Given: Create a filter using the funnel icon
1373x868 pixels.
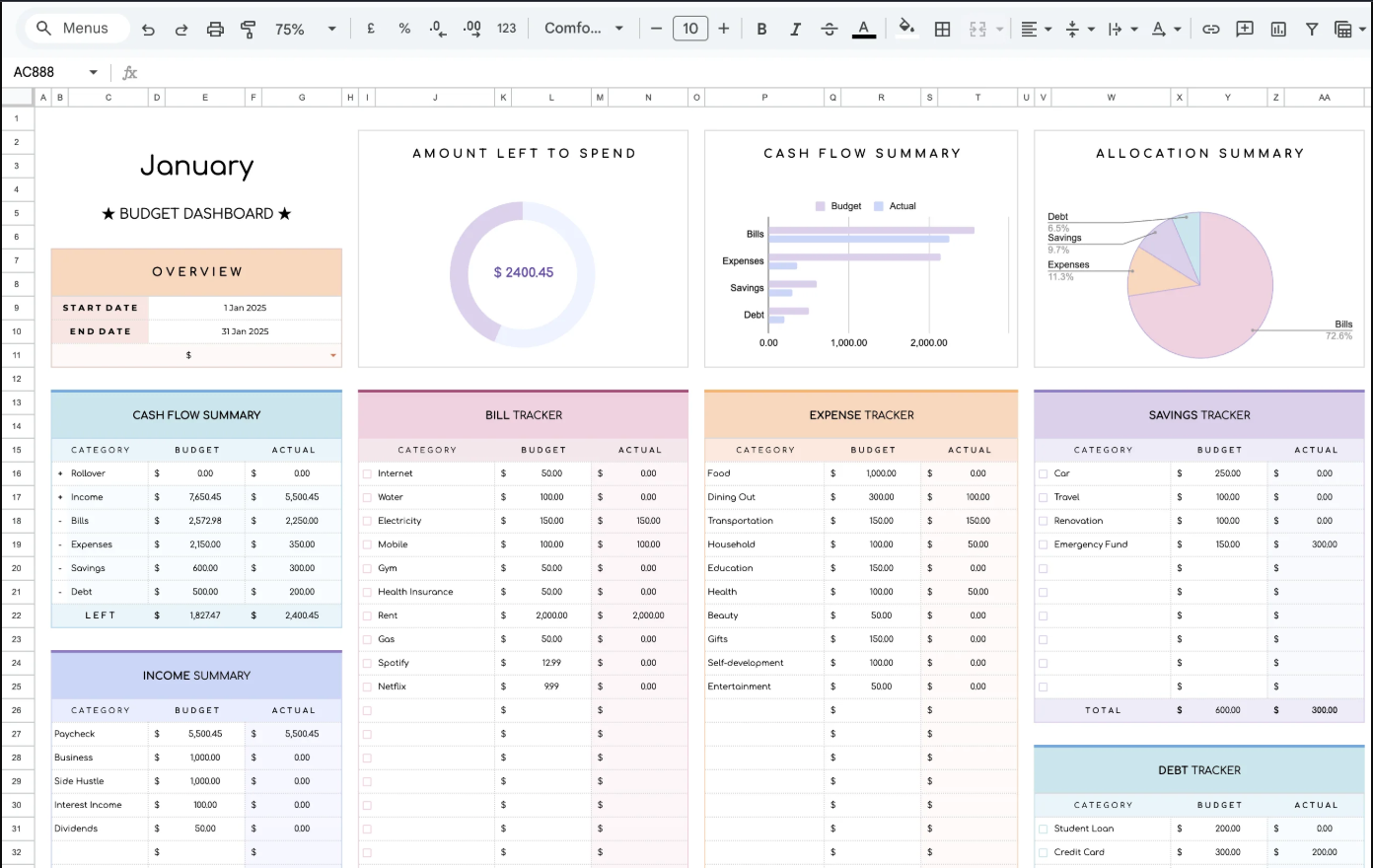Looking at the screenshot, I should (1312, 30).
